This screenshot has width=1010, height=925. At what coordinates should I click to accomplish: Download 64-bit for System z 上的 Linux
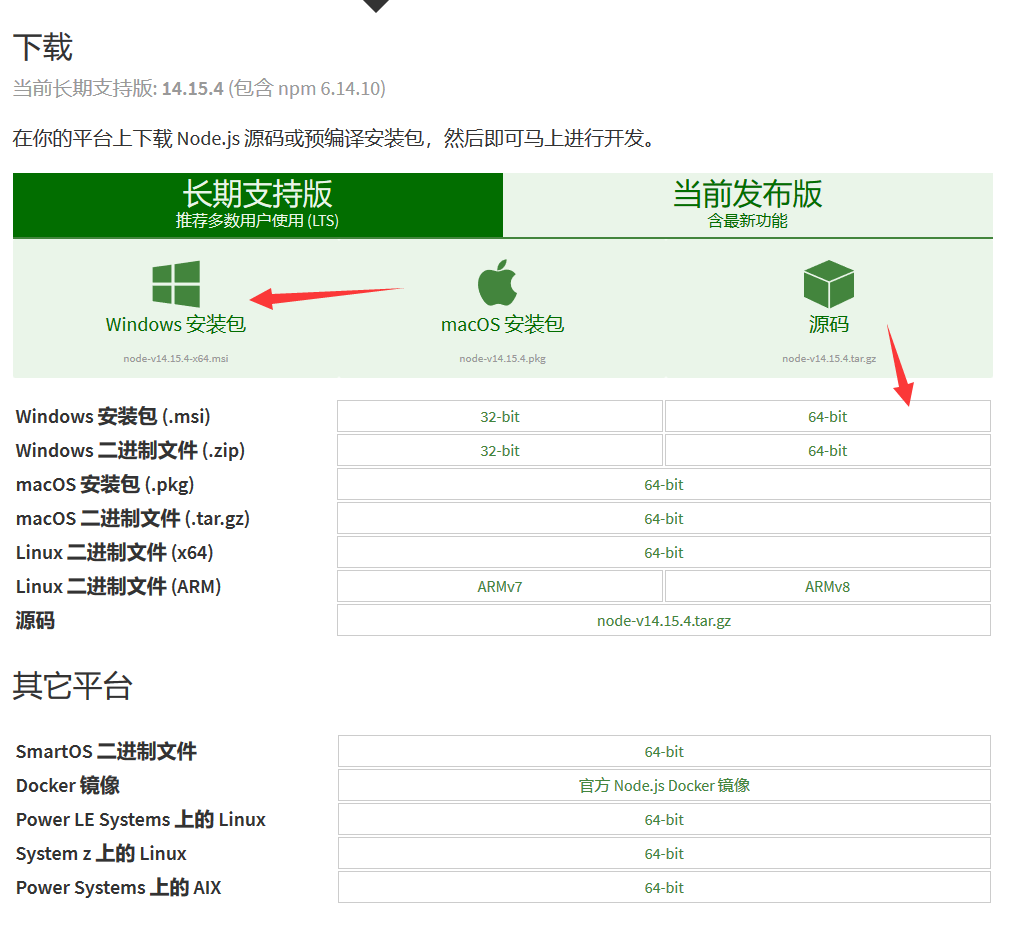[664, 853]
